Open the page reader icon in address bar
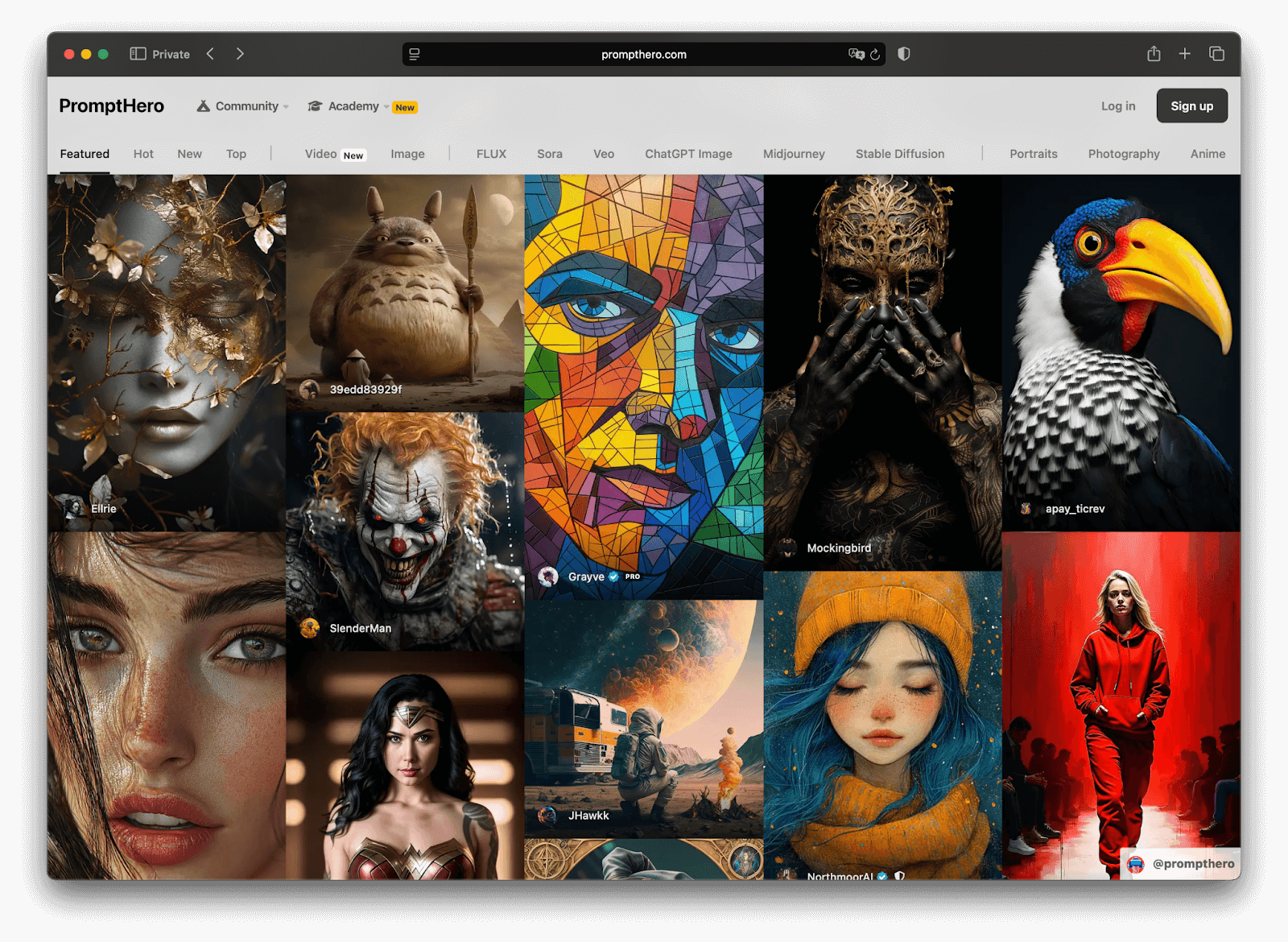This screenshot has height=942, width=1288. 415,55
